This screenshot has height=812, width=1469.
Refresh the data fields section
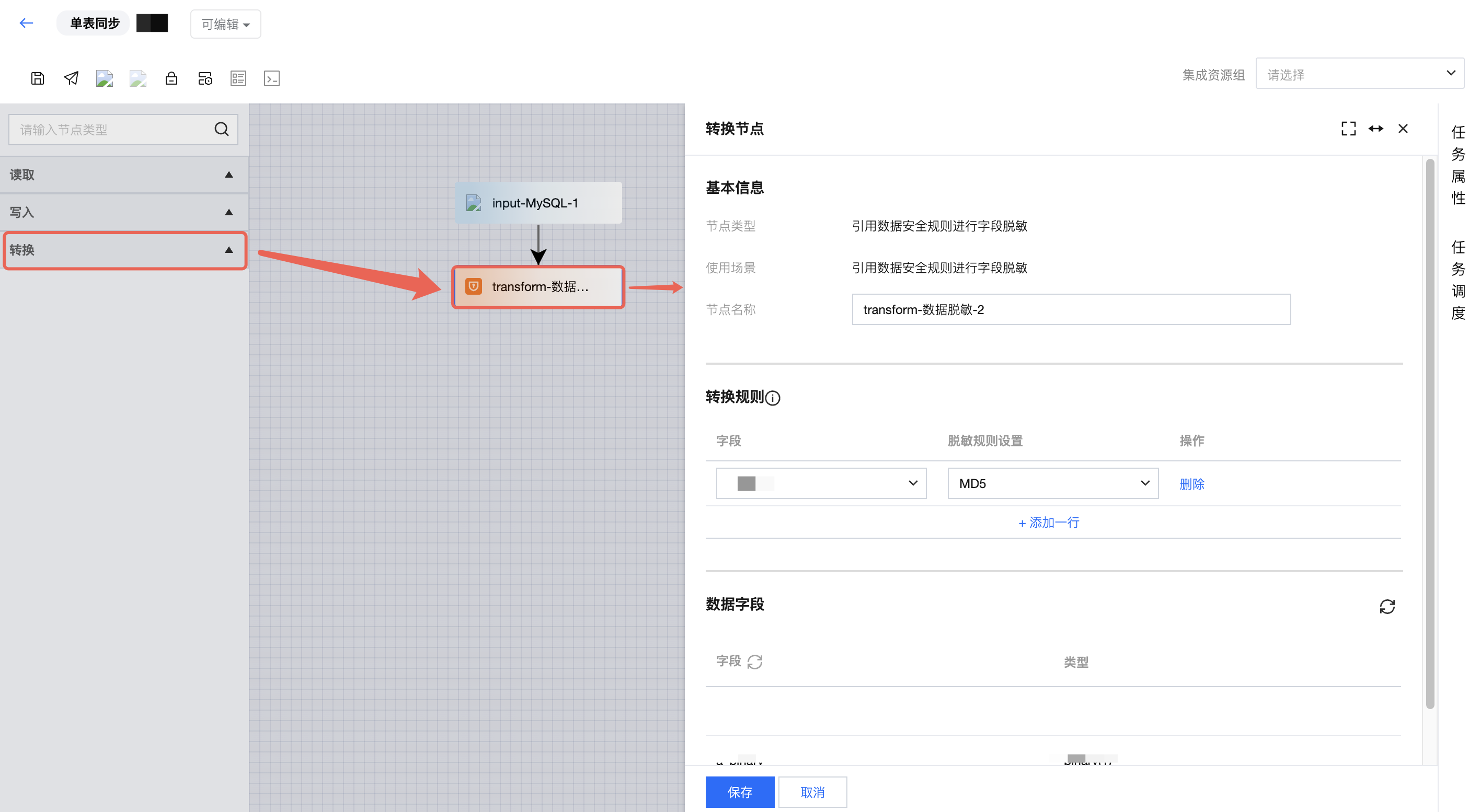[x=1387, y=606]
